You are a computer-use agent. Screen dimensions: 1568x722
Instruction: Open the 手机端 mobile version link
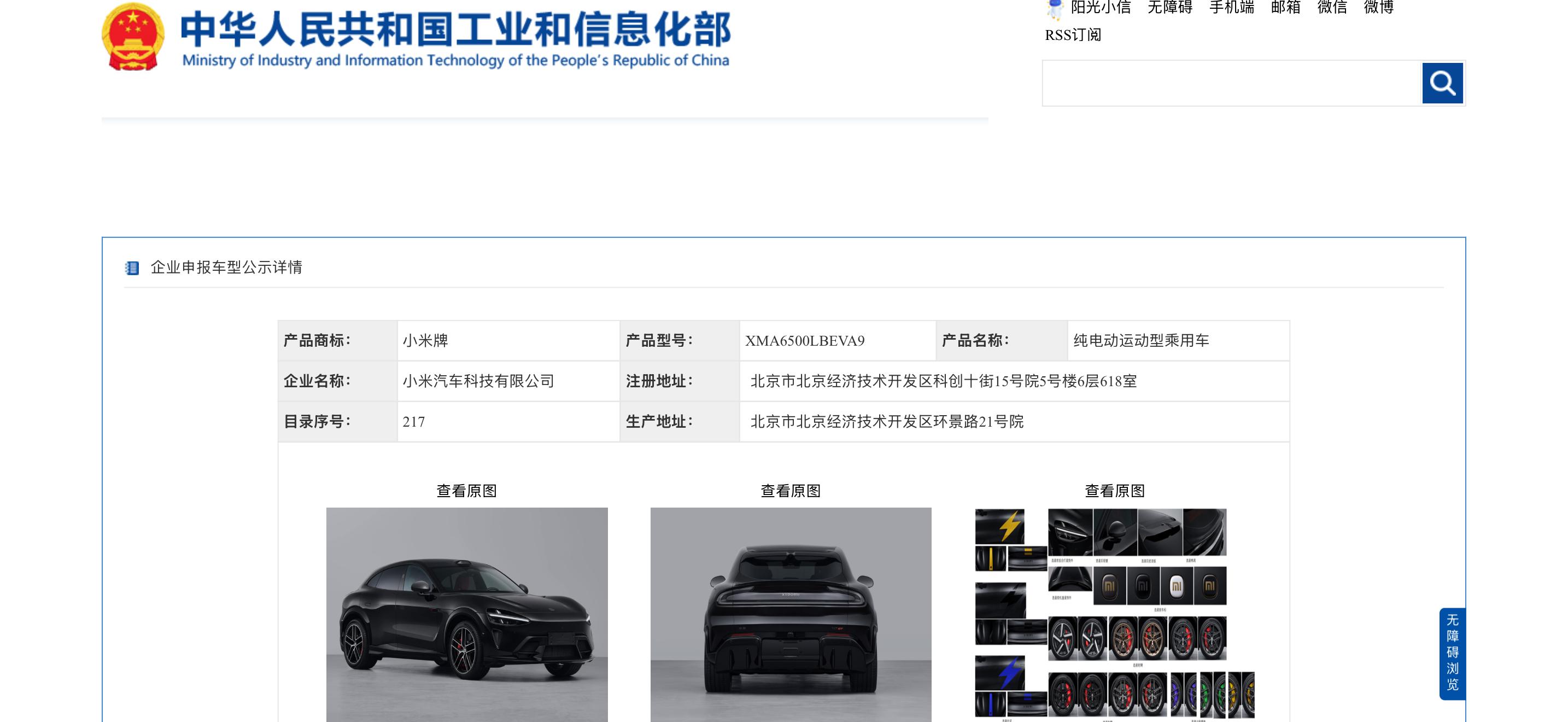(x=1231, y=7)
